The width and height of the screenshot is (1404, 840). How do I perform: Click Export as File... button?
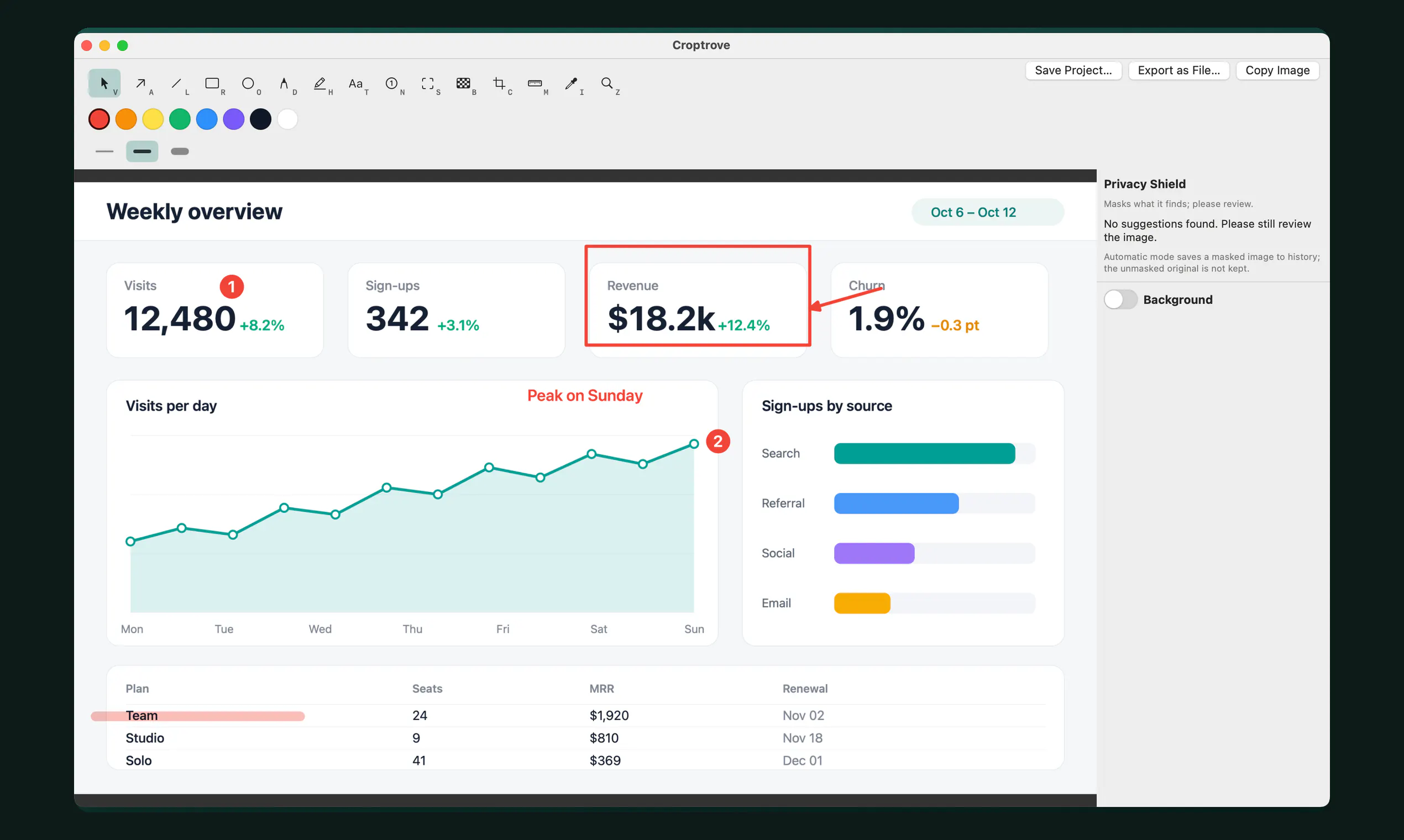[1178, 70]
